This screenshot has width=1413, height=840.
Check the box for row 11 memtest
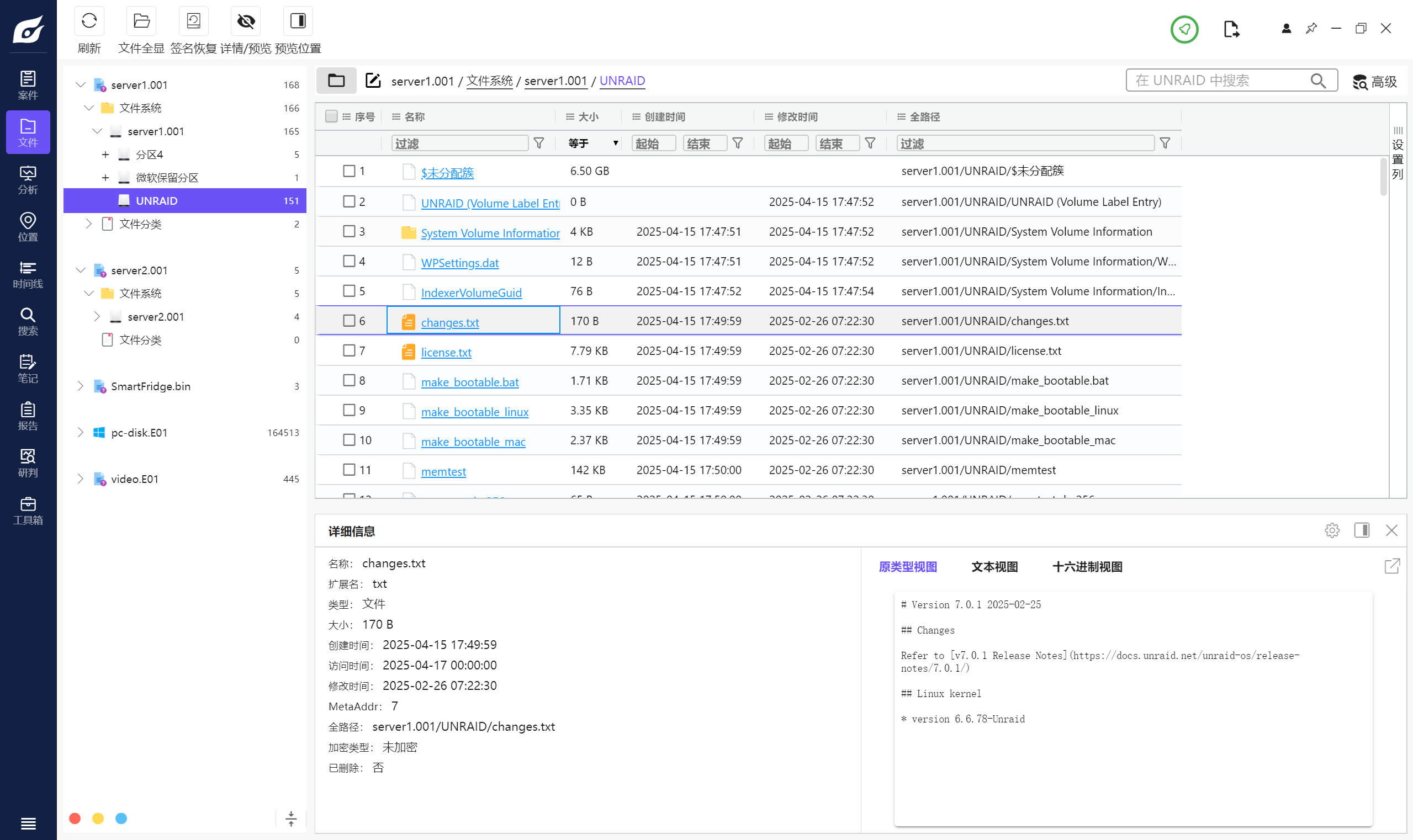tap(349, 469)
